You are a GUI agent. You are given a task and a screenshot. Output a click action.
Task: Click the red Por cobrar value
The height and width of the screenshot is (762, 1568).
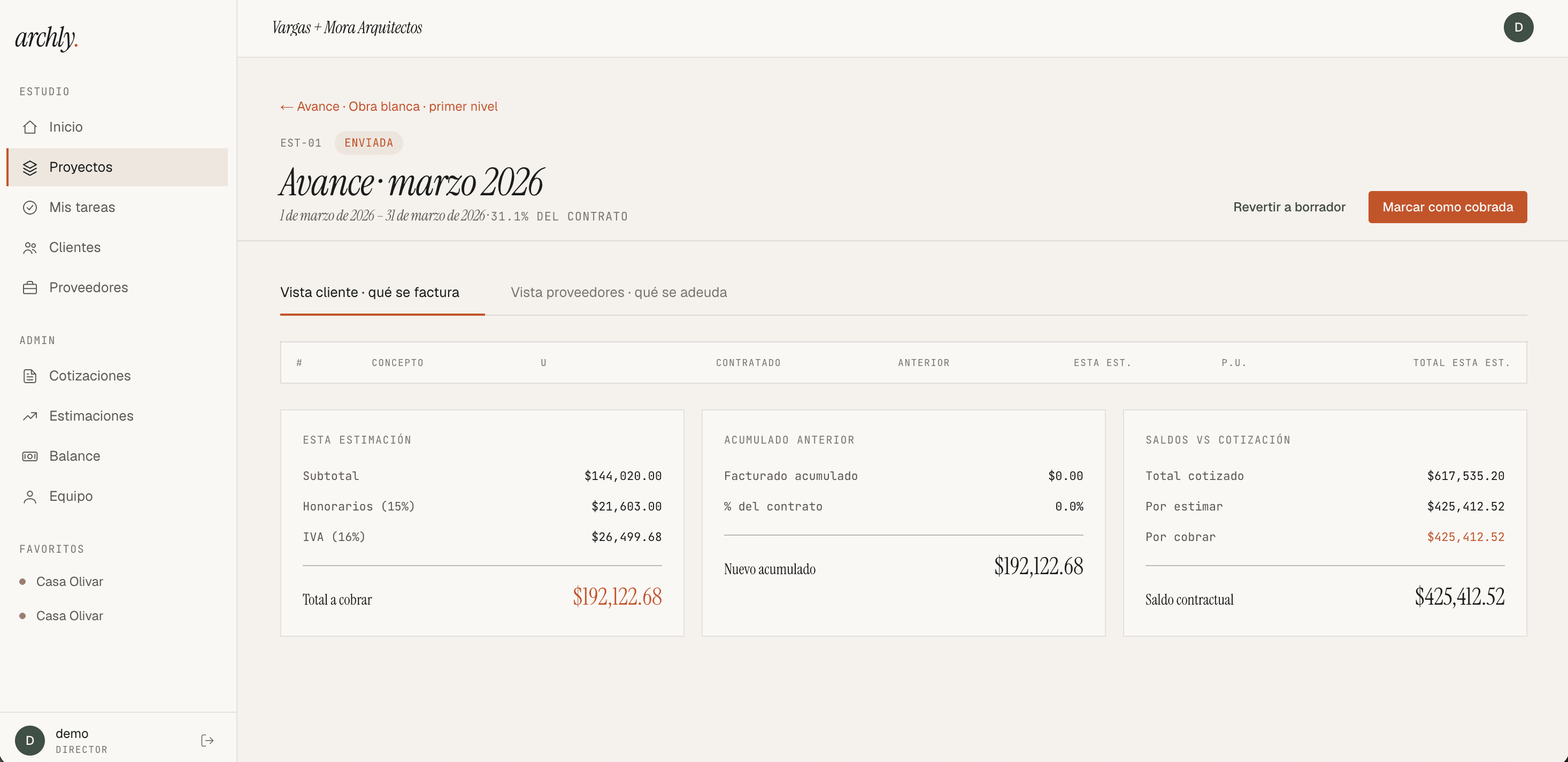[x=1465, y=537]
